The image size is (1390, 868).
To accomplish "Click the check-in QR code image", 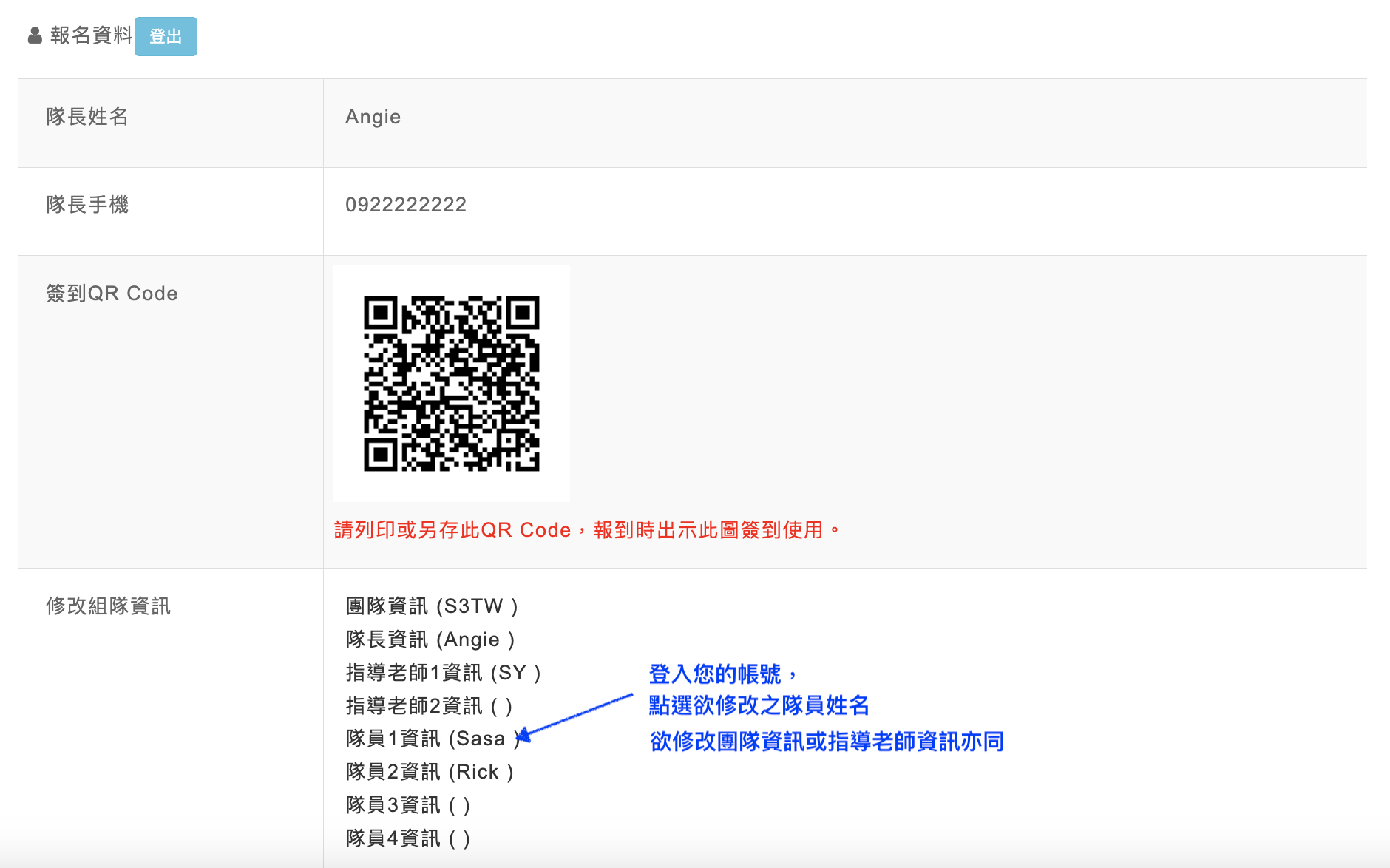I will [x=452, y=384].
